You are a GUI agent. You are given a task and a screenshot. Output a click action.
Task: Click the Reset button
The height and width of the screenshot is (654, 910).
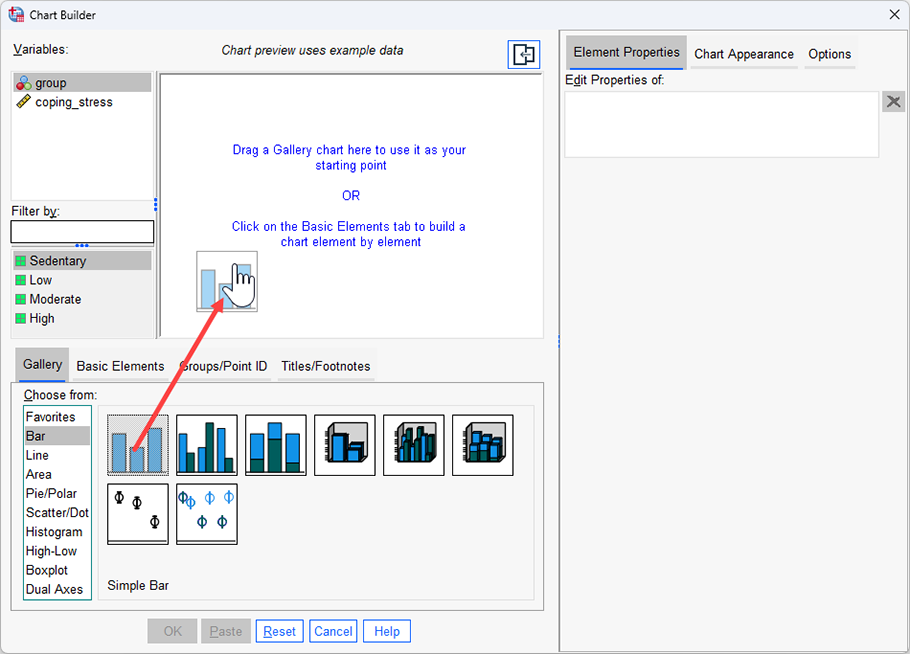pos(279,630)
